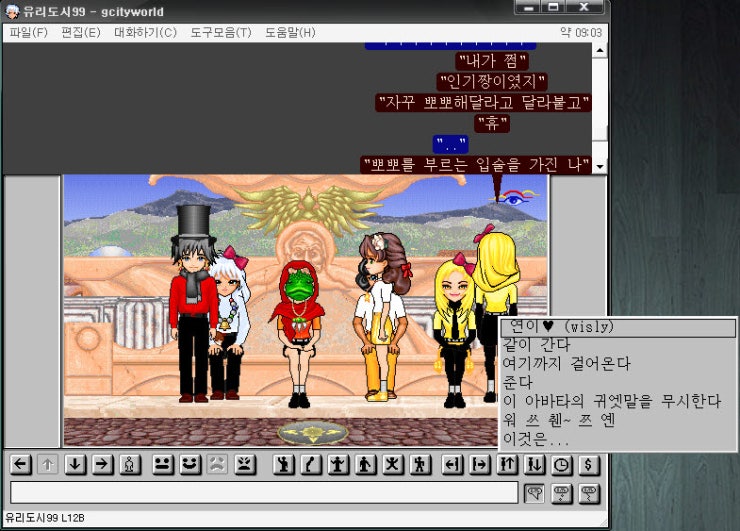Click the first speech bubble button beside input

[x=535, y=492]
